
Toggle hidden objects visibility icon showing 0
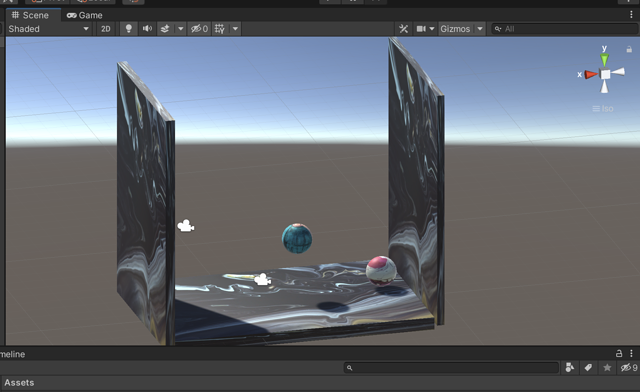pos(199,29)
